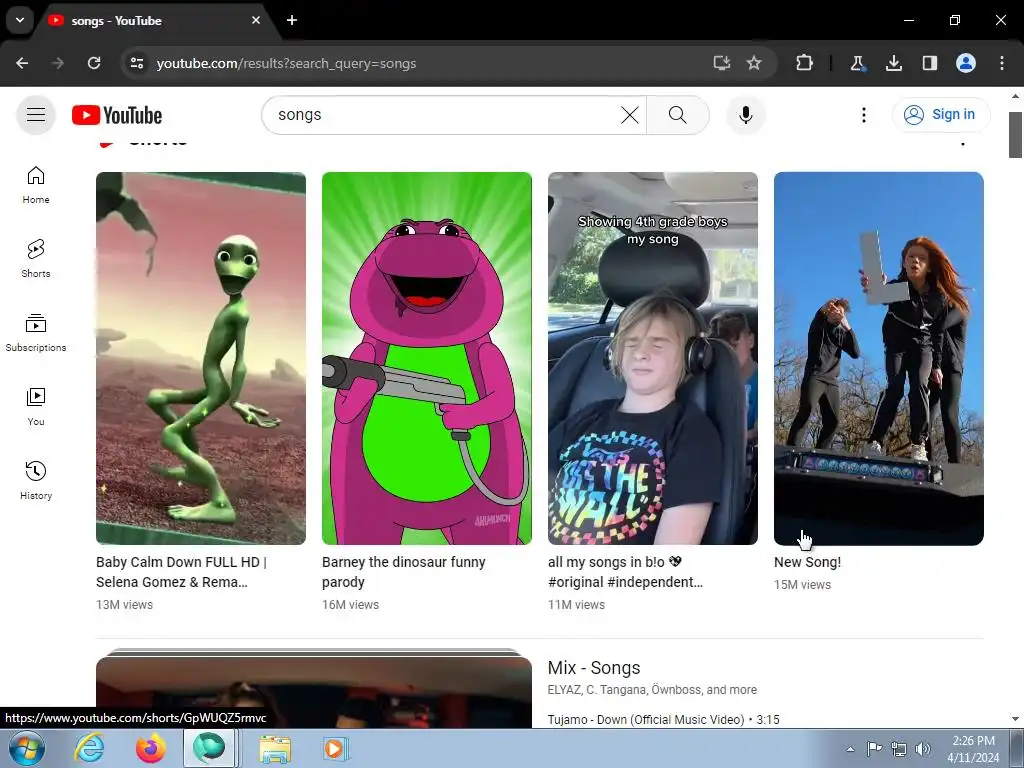Click the 11M views text
Image resolution: width=1024 pixels, height=768 pixels.
click(x=576, y=605)
